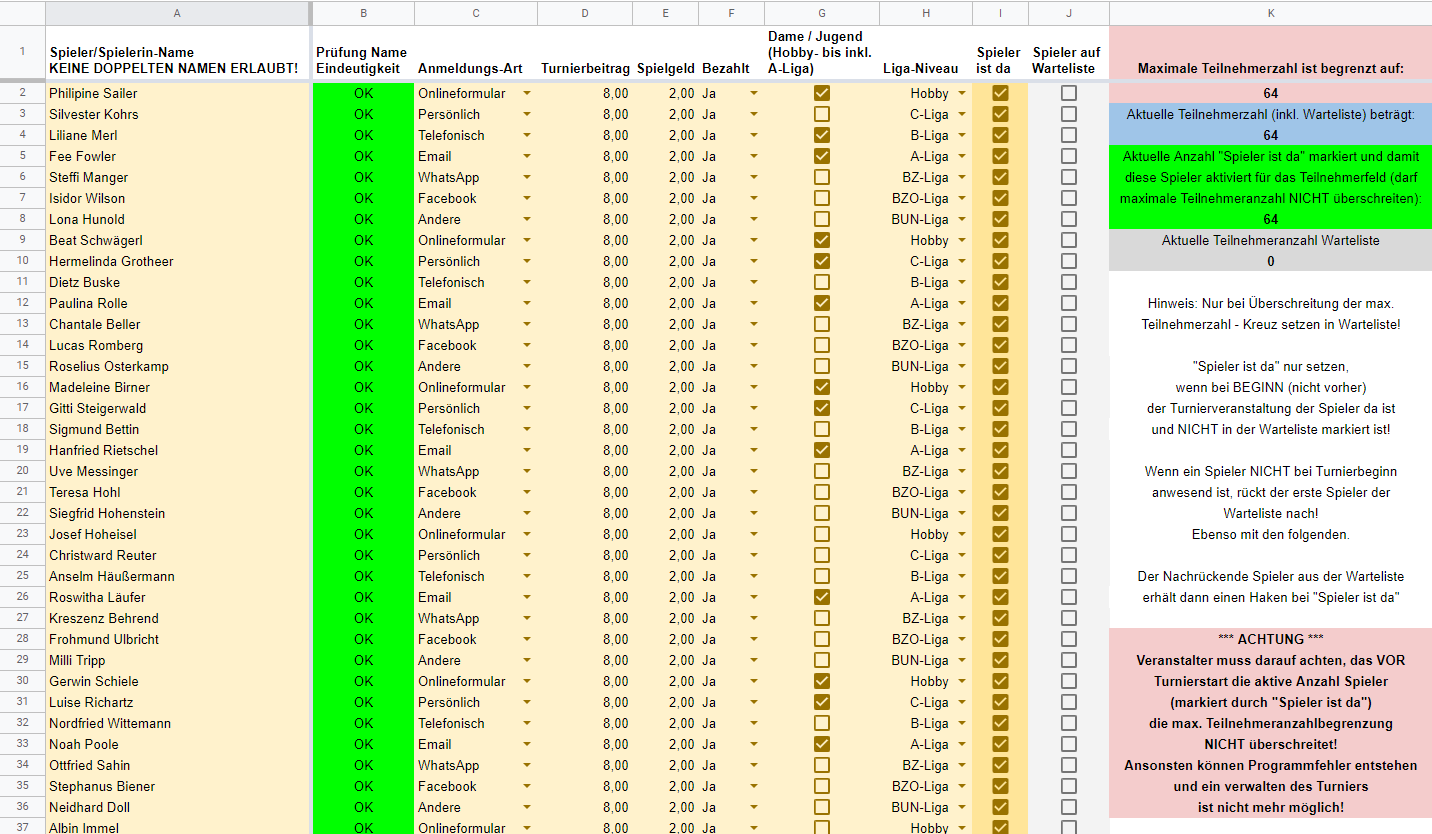1432x834 pixels.
Task: Click the name cell "Paulina Rolle"
Action: (x=88, y=303)
